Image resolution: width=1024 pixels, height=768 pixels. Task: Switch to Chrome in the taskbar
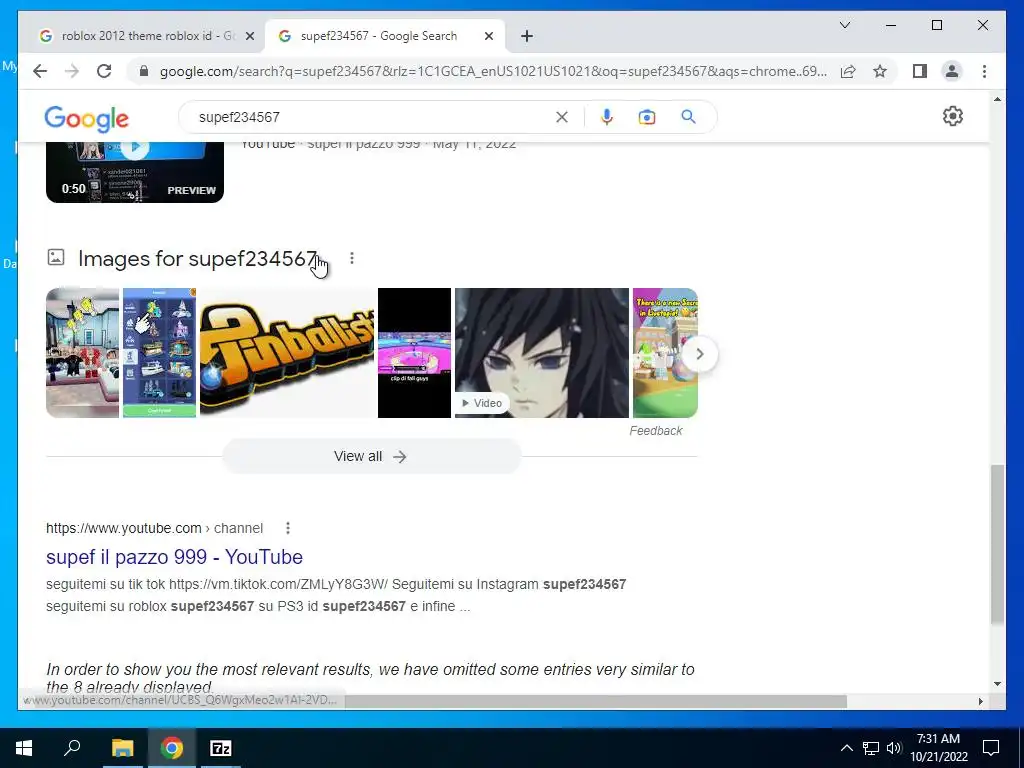point(172,748)
